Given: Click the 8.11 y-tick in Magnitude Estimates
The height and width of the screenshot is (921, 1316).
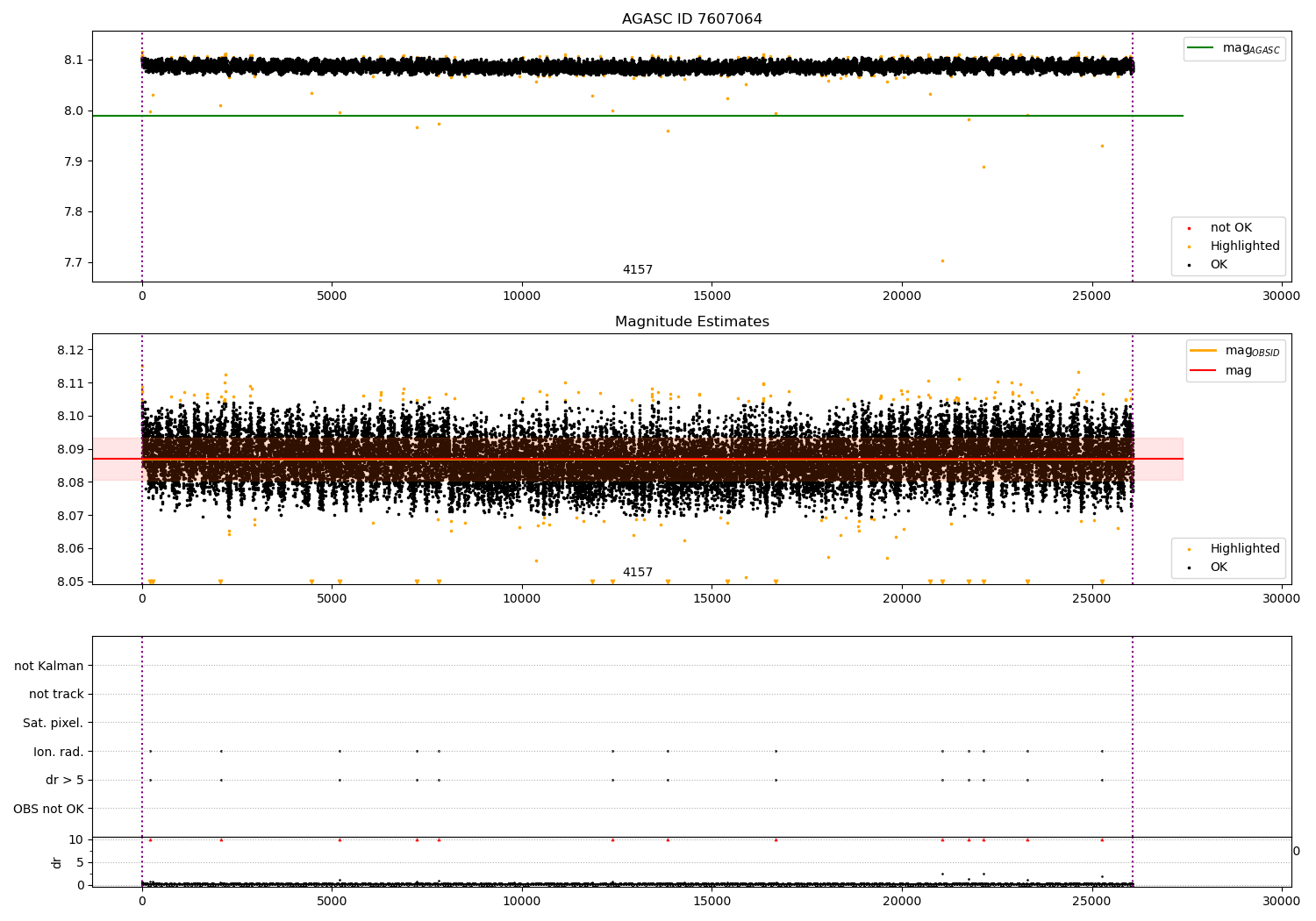Looking at the screenshot, I should [x=71, y=383].
